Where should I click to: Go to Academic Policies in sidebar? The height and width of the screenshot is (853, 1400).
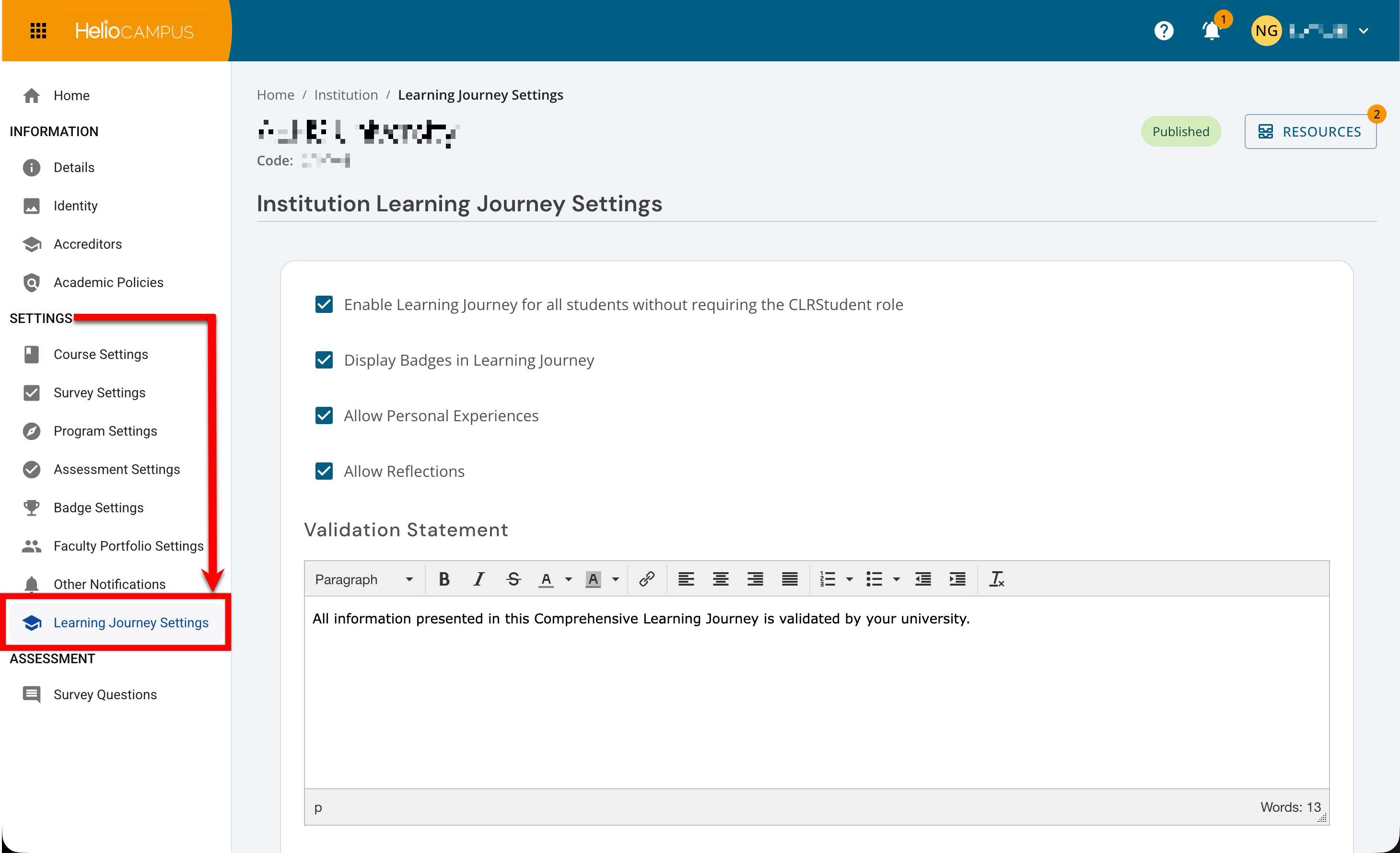(108, 282)
